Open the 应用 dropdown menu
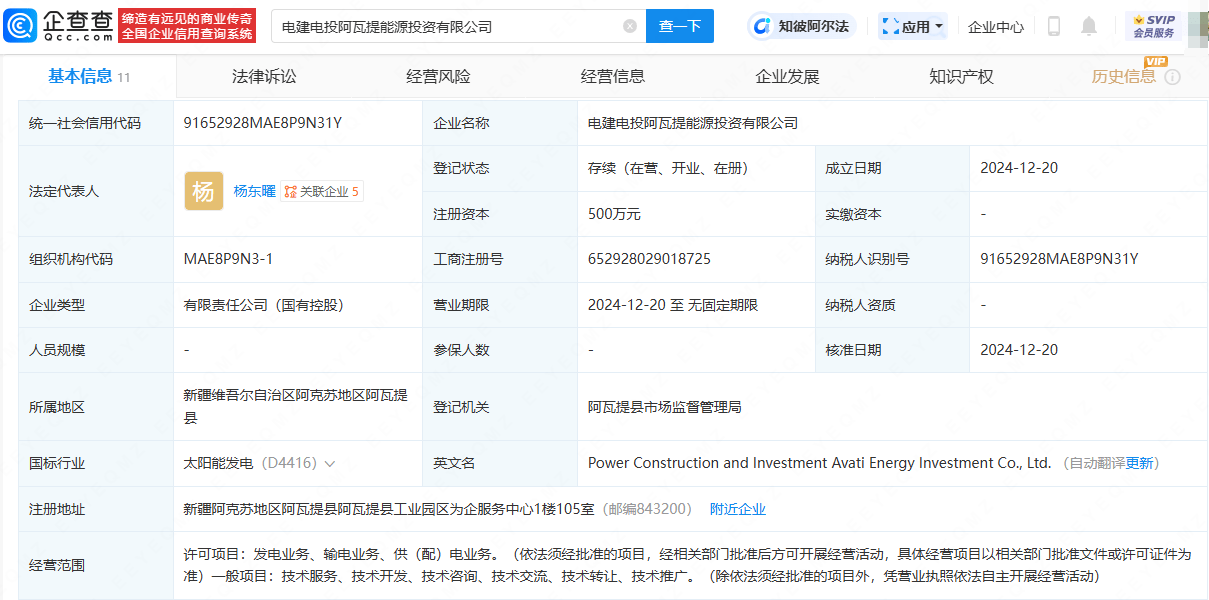 point(913,26)
